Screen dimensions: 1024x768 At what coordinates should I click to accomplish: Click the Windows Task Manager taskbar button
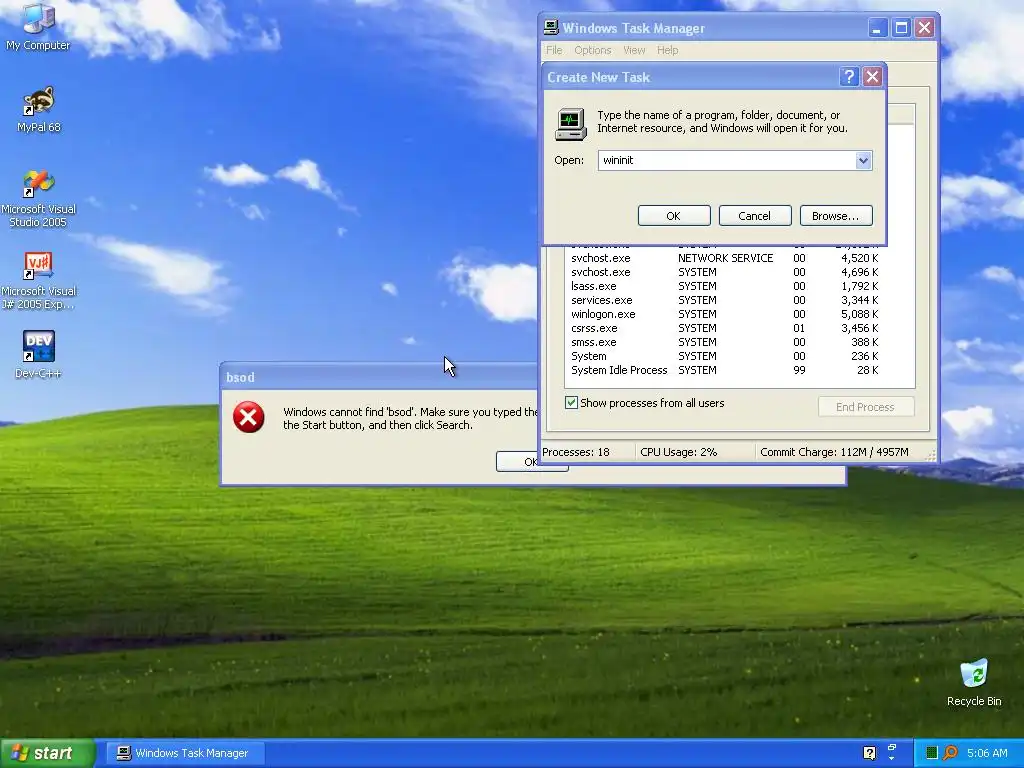pyautogui.click(x=186, y=753)
